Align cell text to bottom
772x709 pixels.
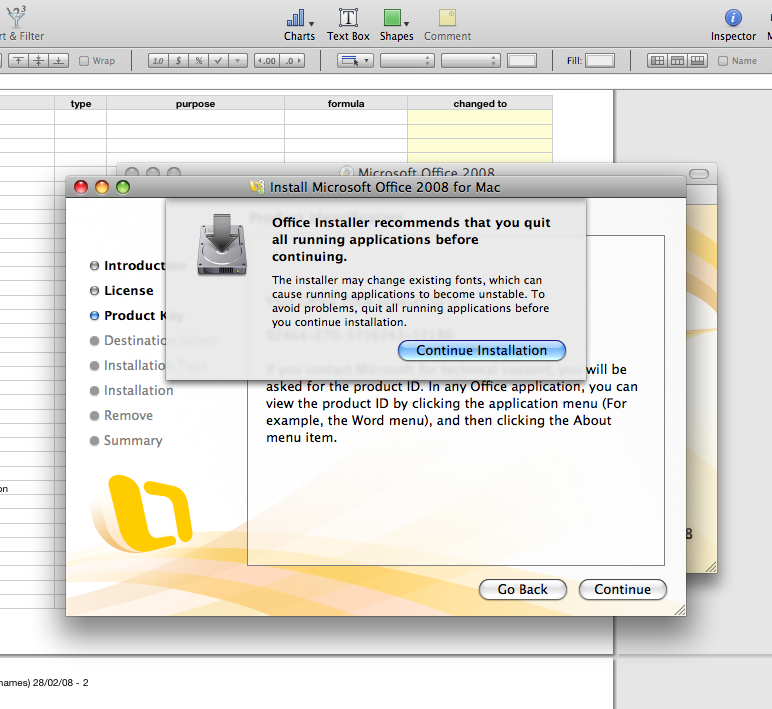pos(59,61)
